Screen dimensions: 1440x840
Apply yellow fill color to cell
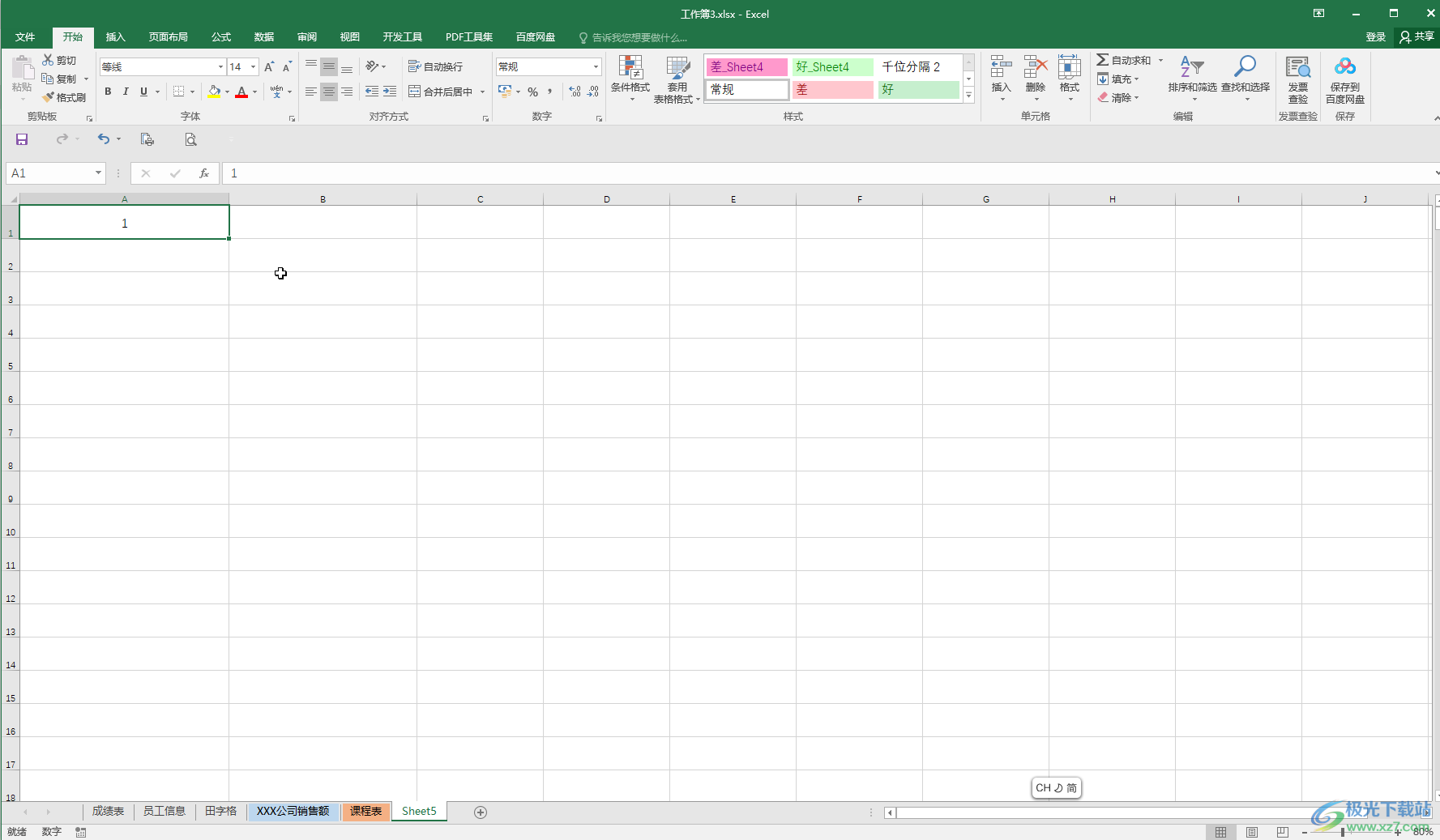(214, 92)
